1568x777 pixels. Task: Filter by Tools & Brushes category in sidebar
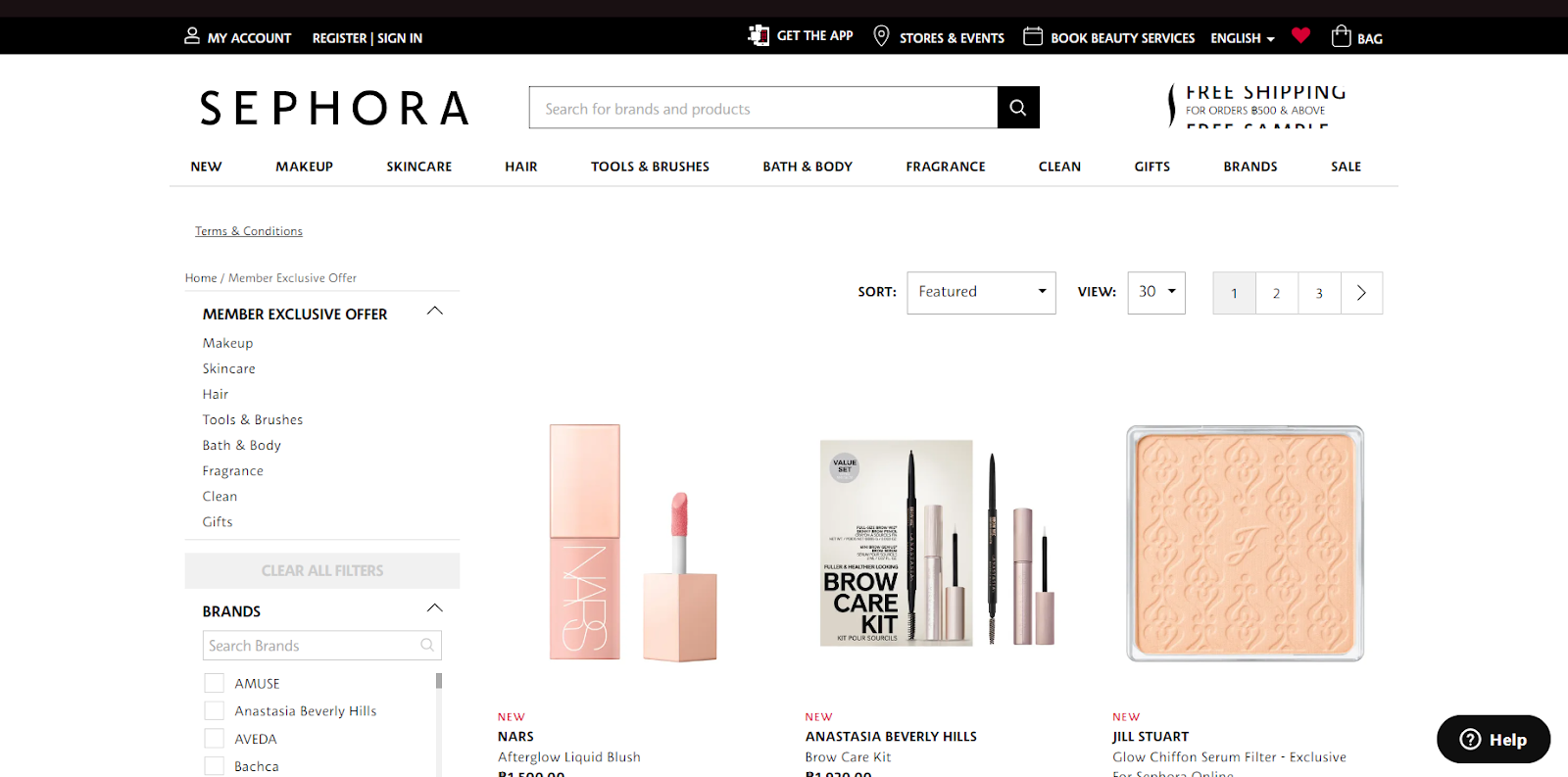pyautogui.click(x=253, y=419)
